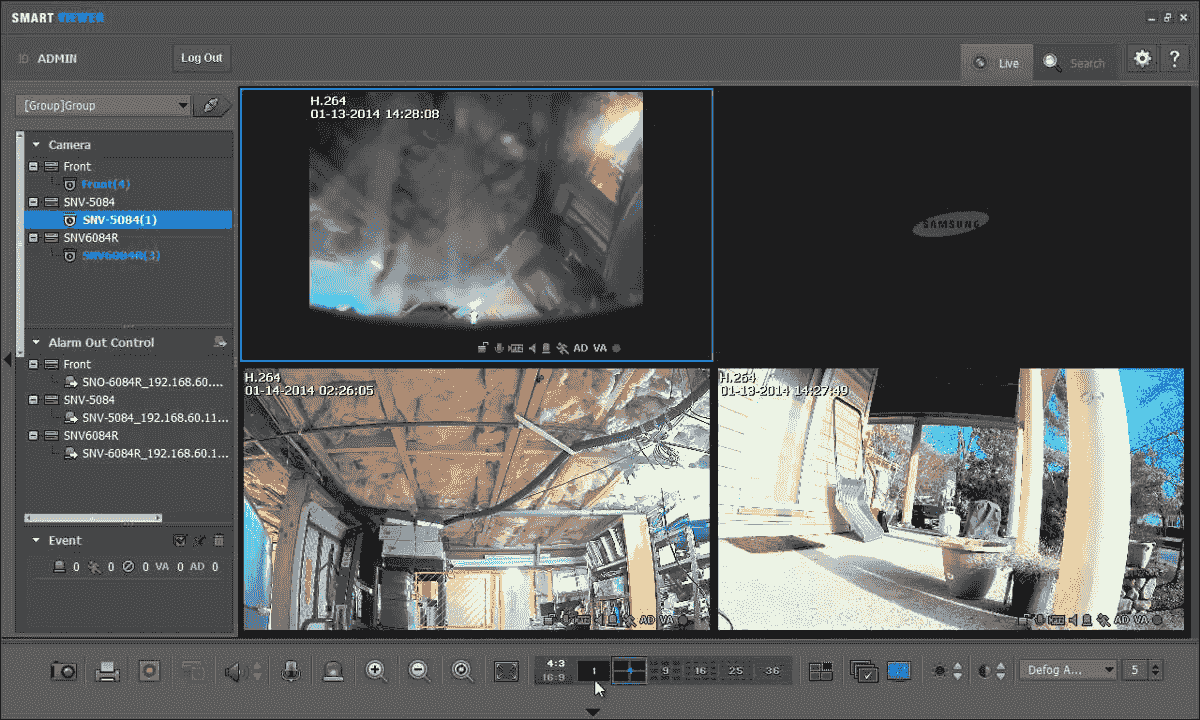The height and width of the screenshot is (720, 1200).
Task: Open the SmartViewer setup gear
Action: (x=1141, y=58)
